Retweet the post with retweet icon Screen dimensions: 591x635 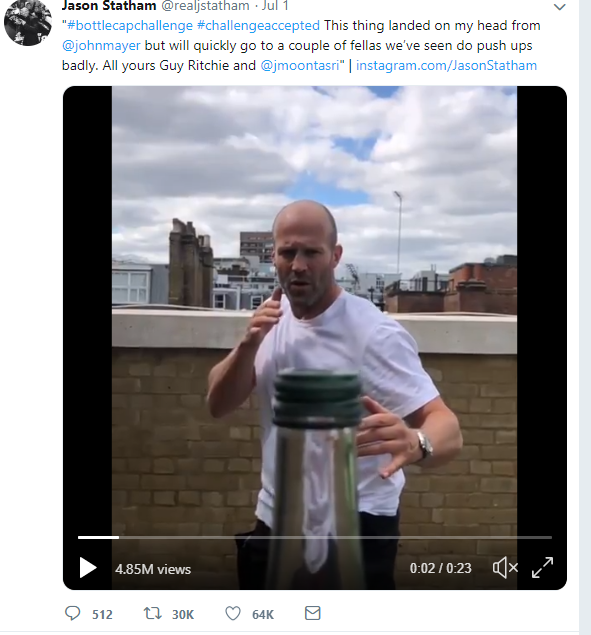pyautogui.click(x=153, y=613)
